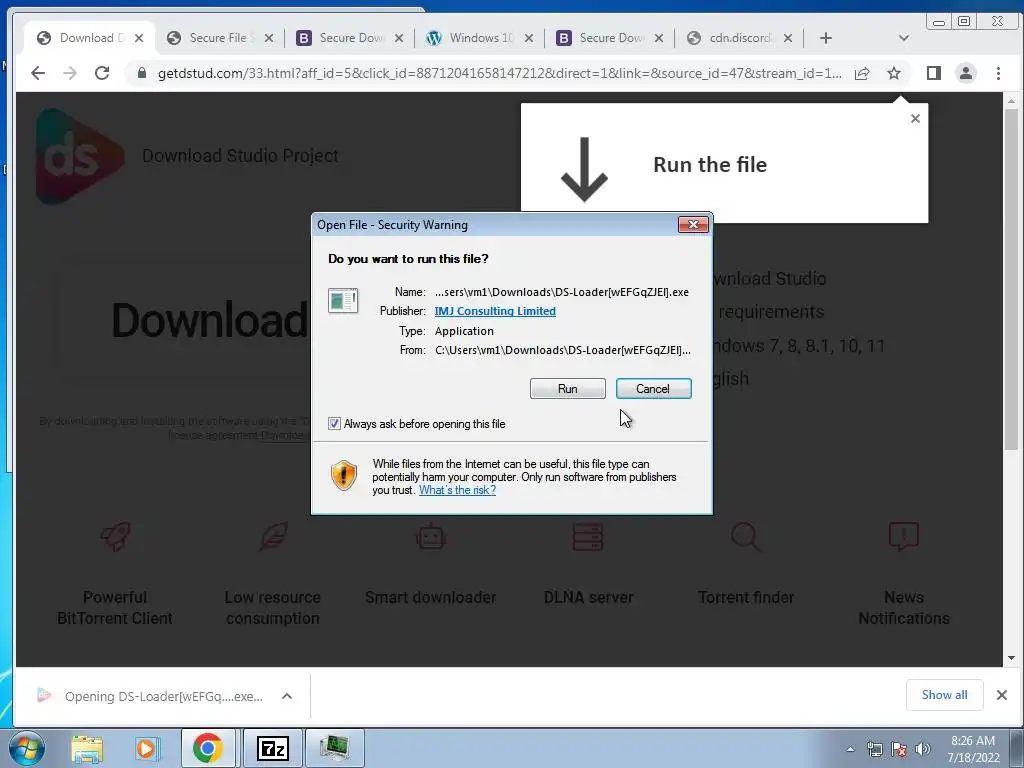The width and height of the screenshot is (1024, 768).
Task: Click the share page icon in address bar
Action: pos(862,73)
